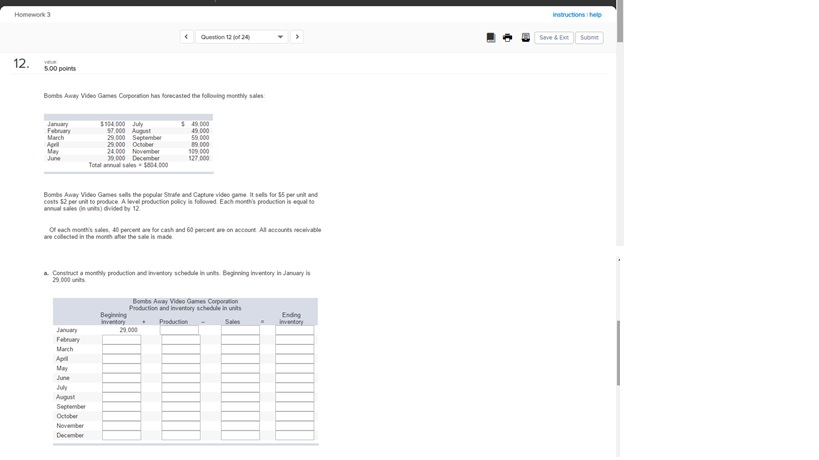Go to the next question arrow

click(x=297, y=37)
